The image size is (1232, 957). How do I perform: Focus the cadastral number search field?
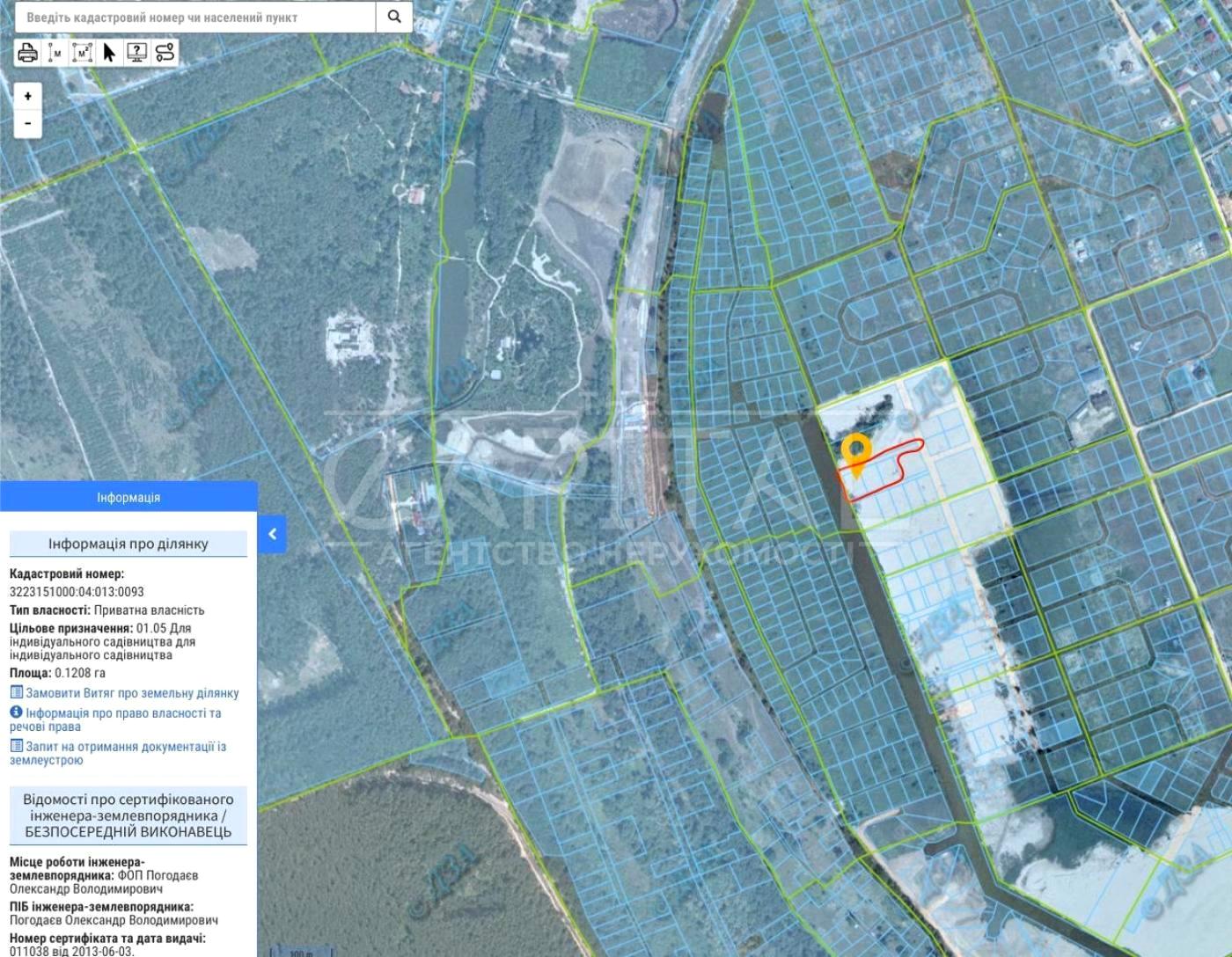(x=194, y=17)
